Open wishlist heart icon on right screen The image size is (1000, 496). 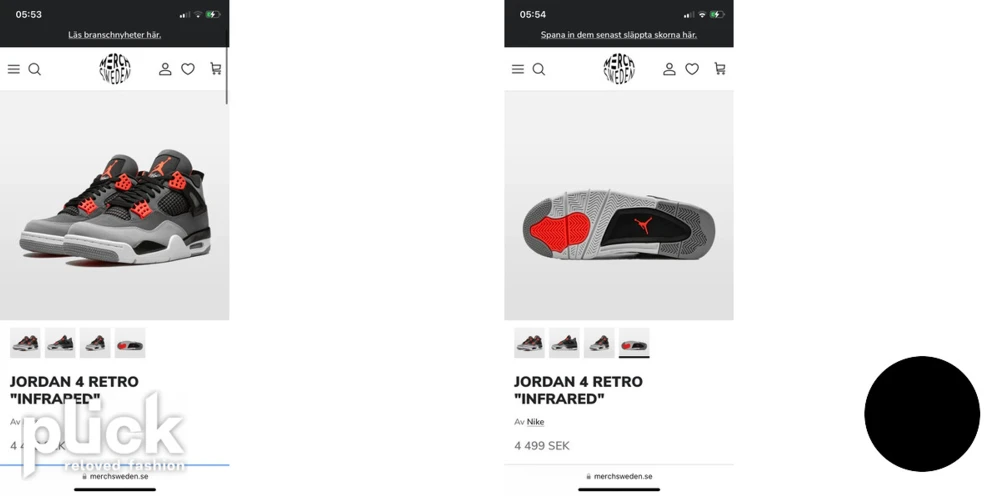coord(692,69)
